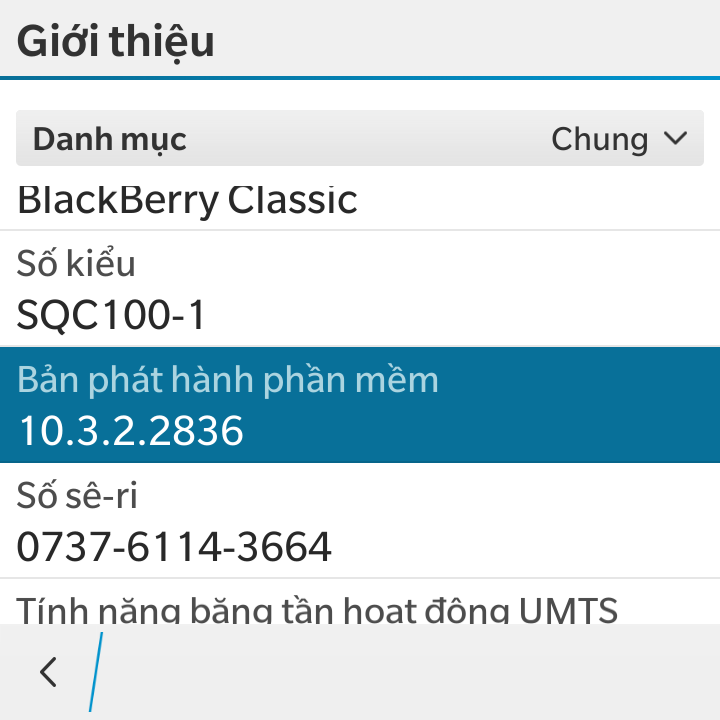
Task: Click the Danh mục label text
Action: coord(110,139)
